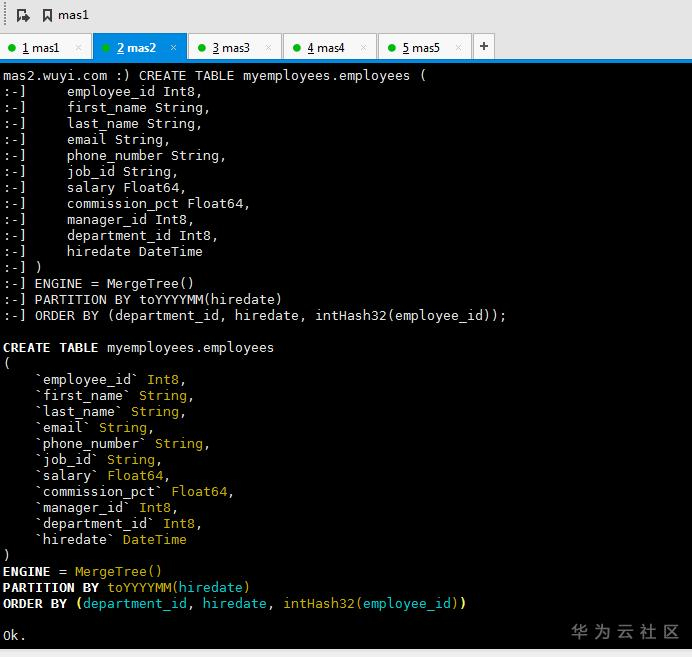Click input line 'employee_id Int8,'

pos(134,92)
